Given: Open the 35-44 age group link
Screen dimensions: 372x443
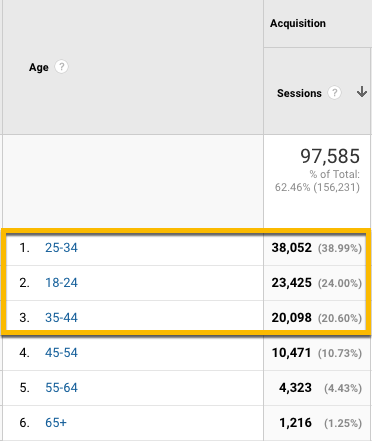Looking at the screenshot, I should [61, 318].
